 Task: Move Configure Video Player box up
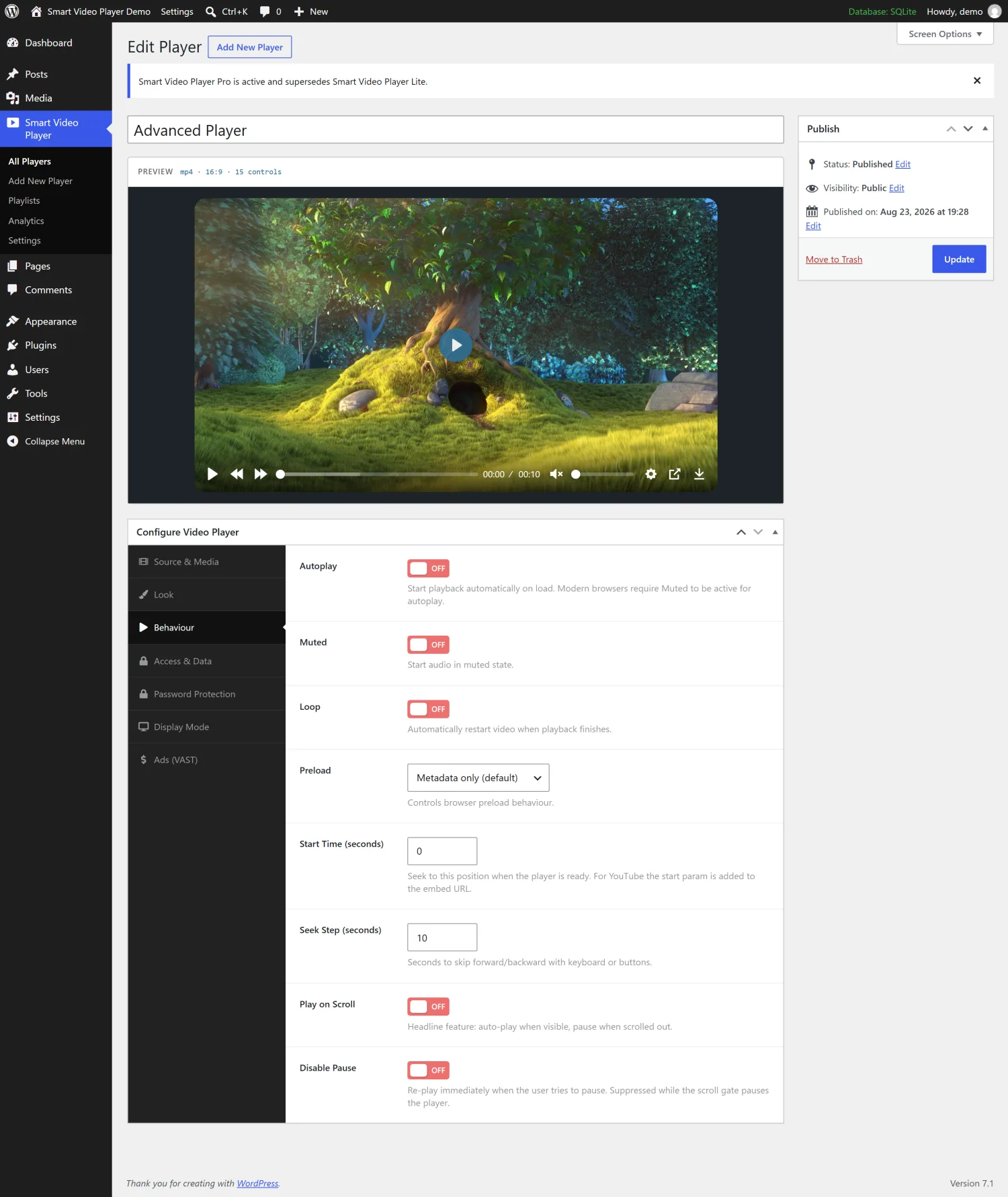point(741,532)
